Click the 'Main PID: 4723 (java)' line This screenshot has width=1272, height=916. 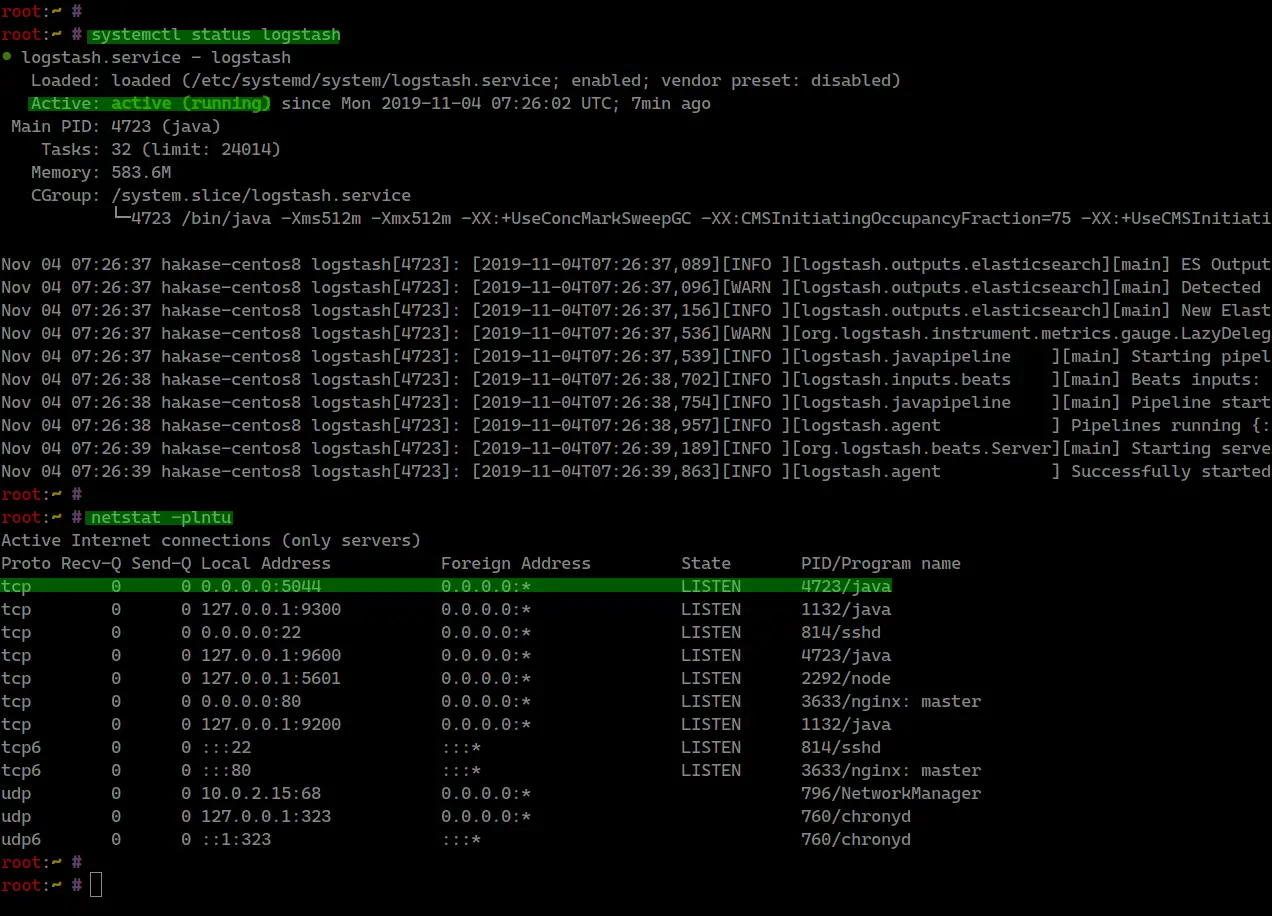[116, 127]
